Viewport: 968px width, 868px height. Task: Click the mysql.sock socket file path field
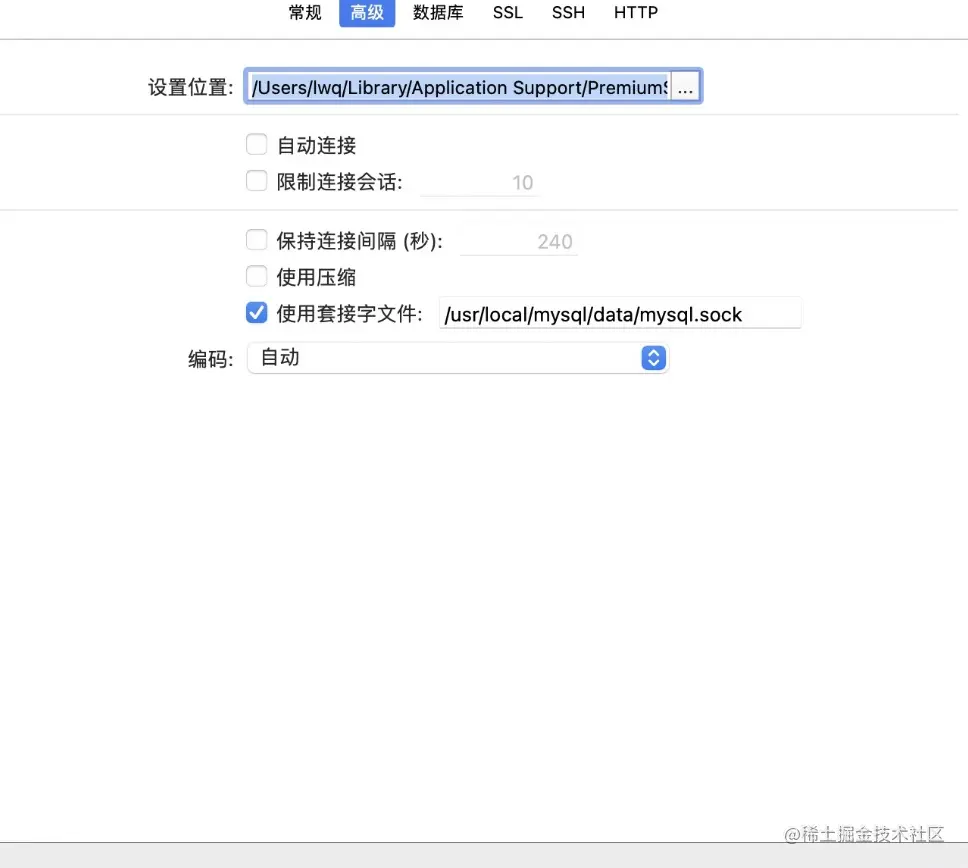coord(620,314)
